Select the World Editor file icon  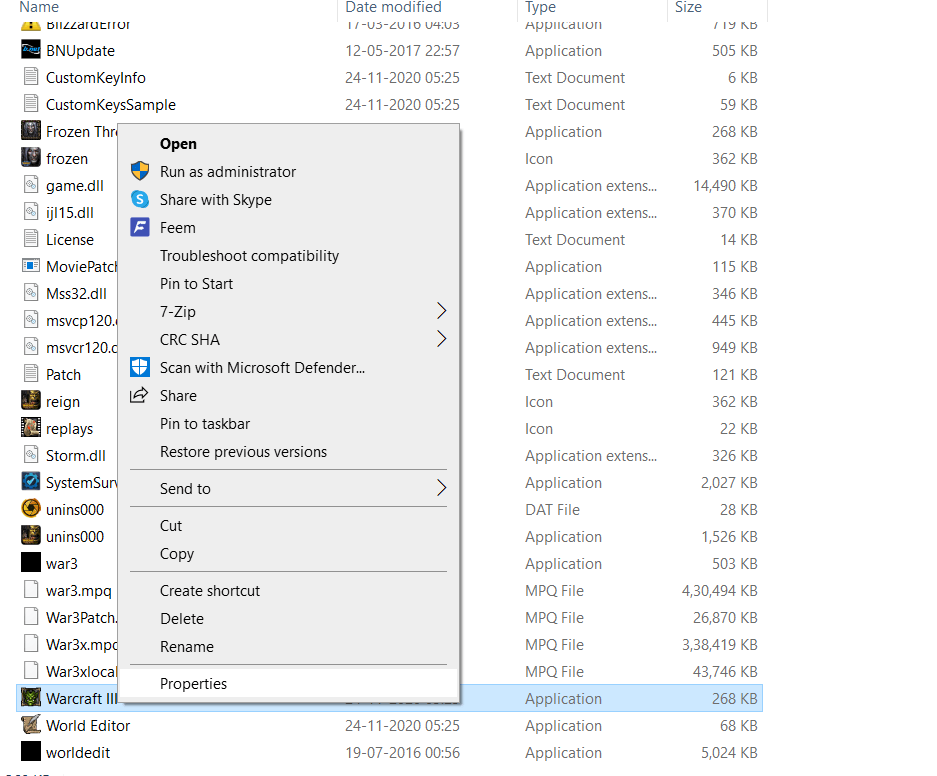pos(30,726)
